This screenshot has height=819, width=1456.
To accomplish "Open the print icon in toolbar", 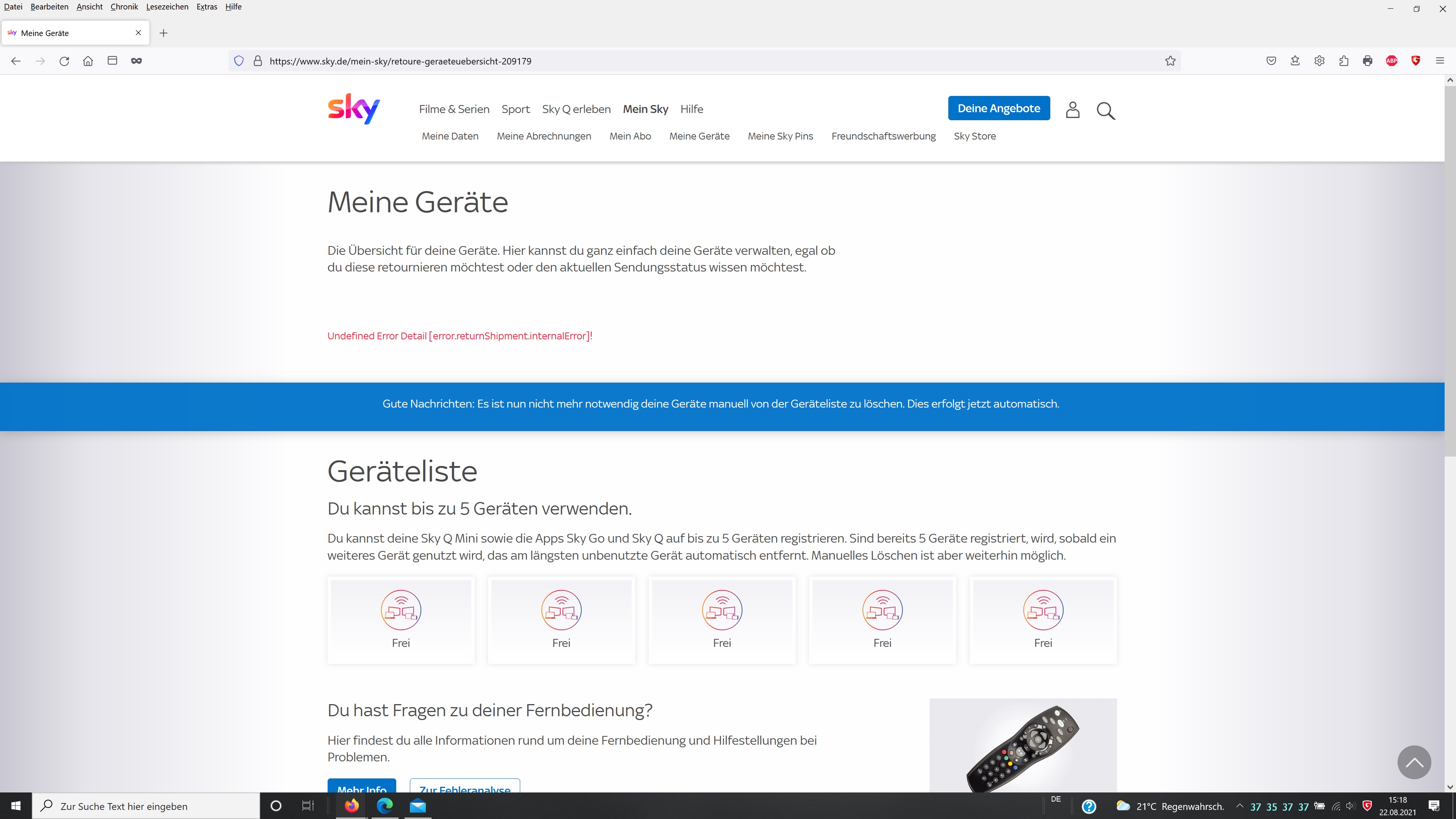I will (1367, 61).
